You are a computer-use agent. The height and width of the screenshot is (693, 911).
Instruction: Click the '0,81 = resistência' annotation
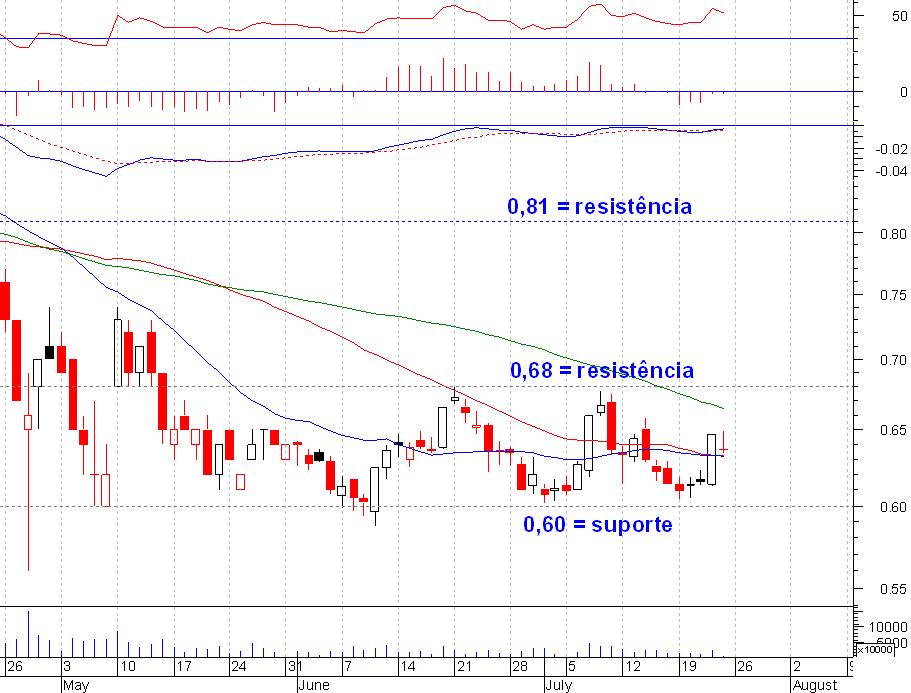point(600,206)
